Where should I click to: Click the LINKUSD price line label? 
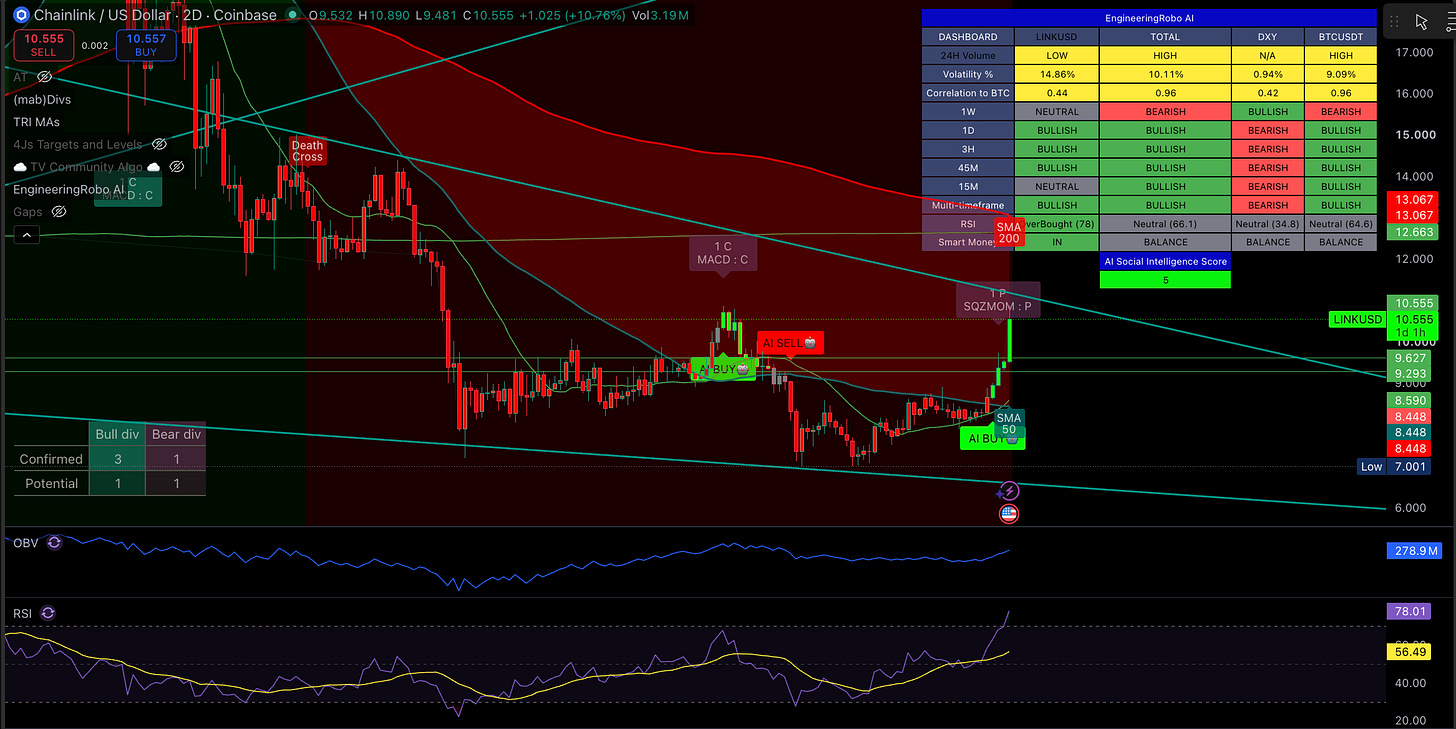coord(1357,320)
